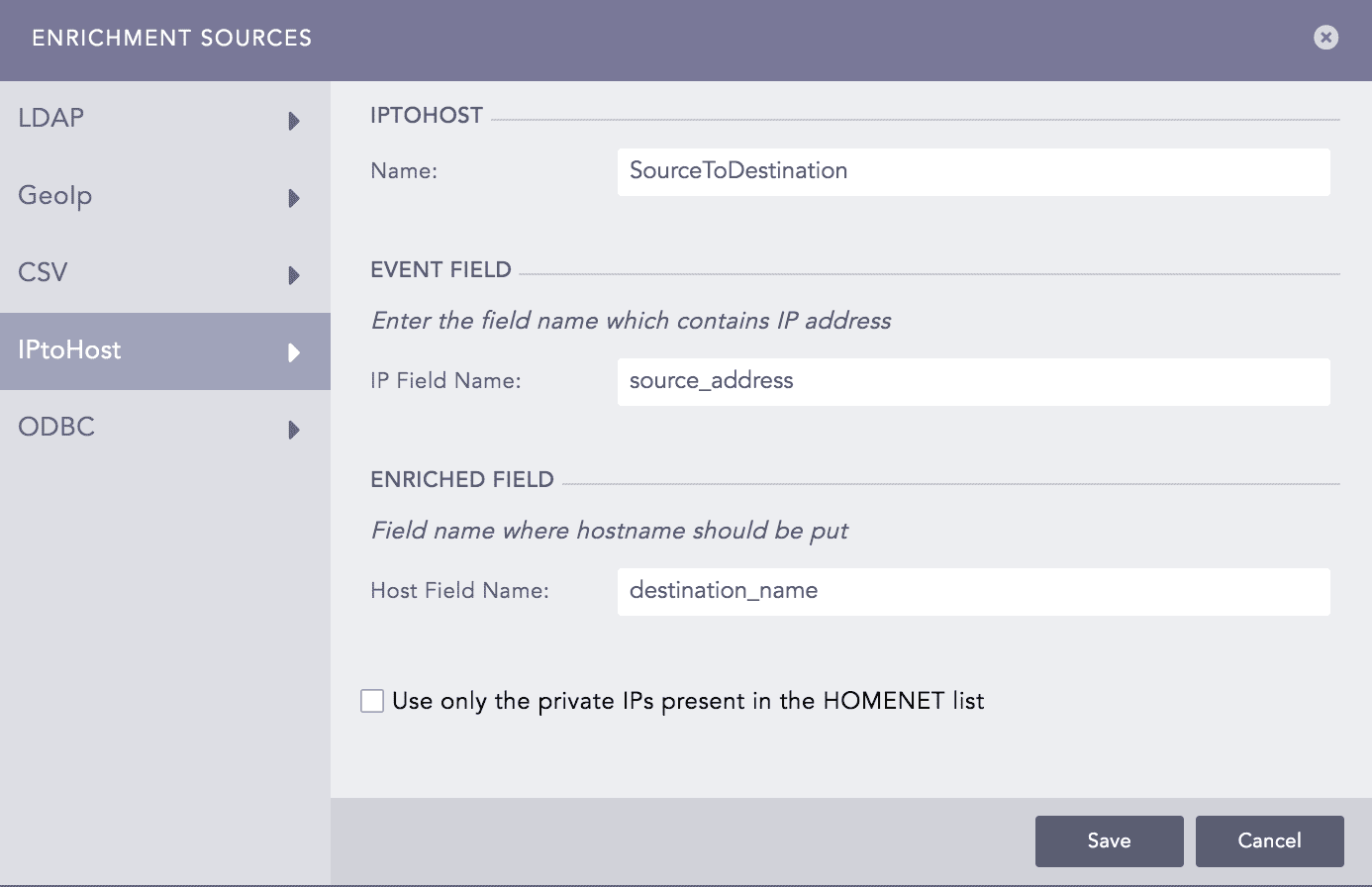This screenshot has width=1372, height=887.
Task: Cancel the enrichment source changes
Action: pyautogui.click(x=1269, y=840)
